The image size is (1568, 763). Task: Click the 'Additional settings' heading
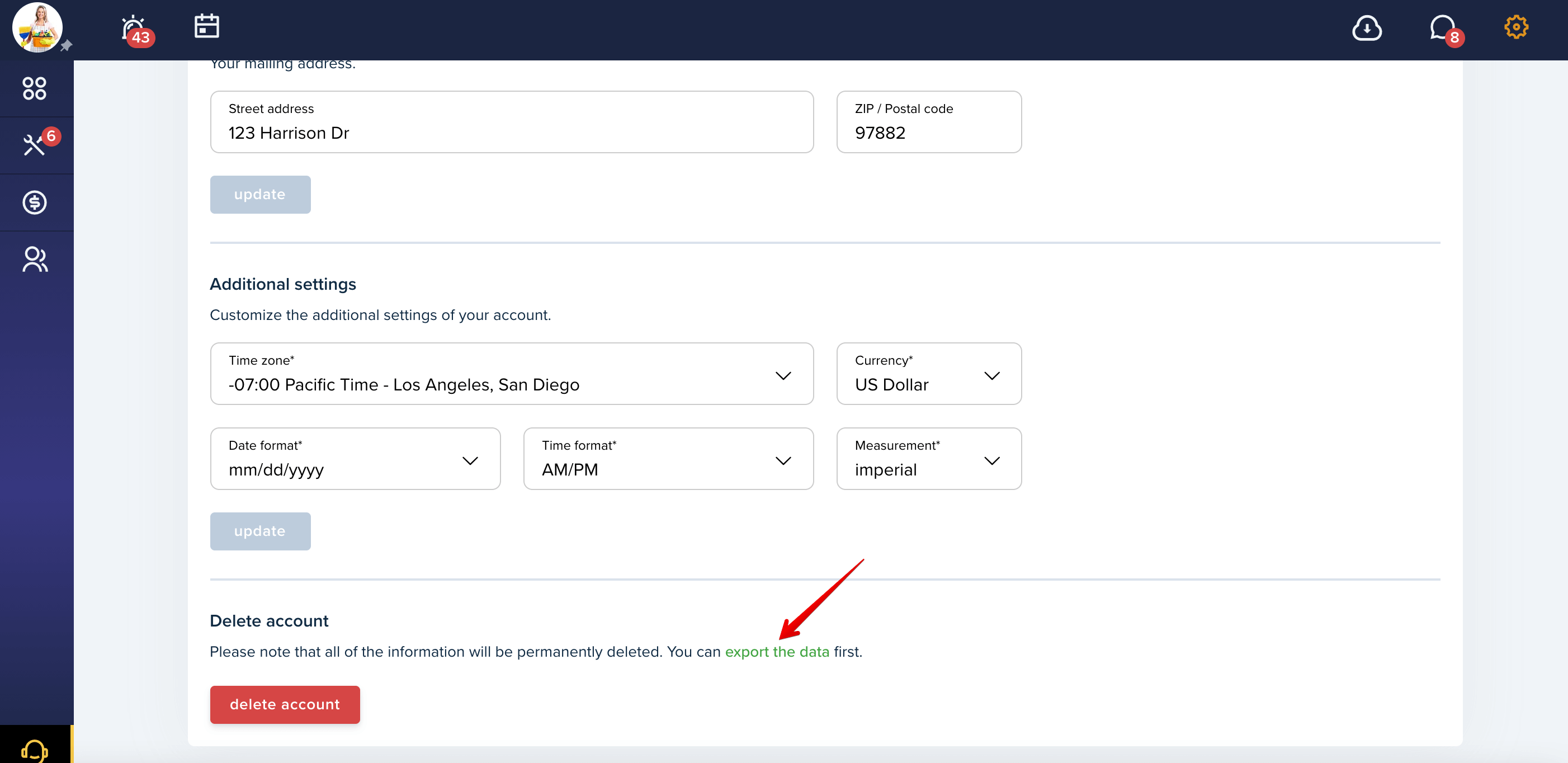click(282, 284)
